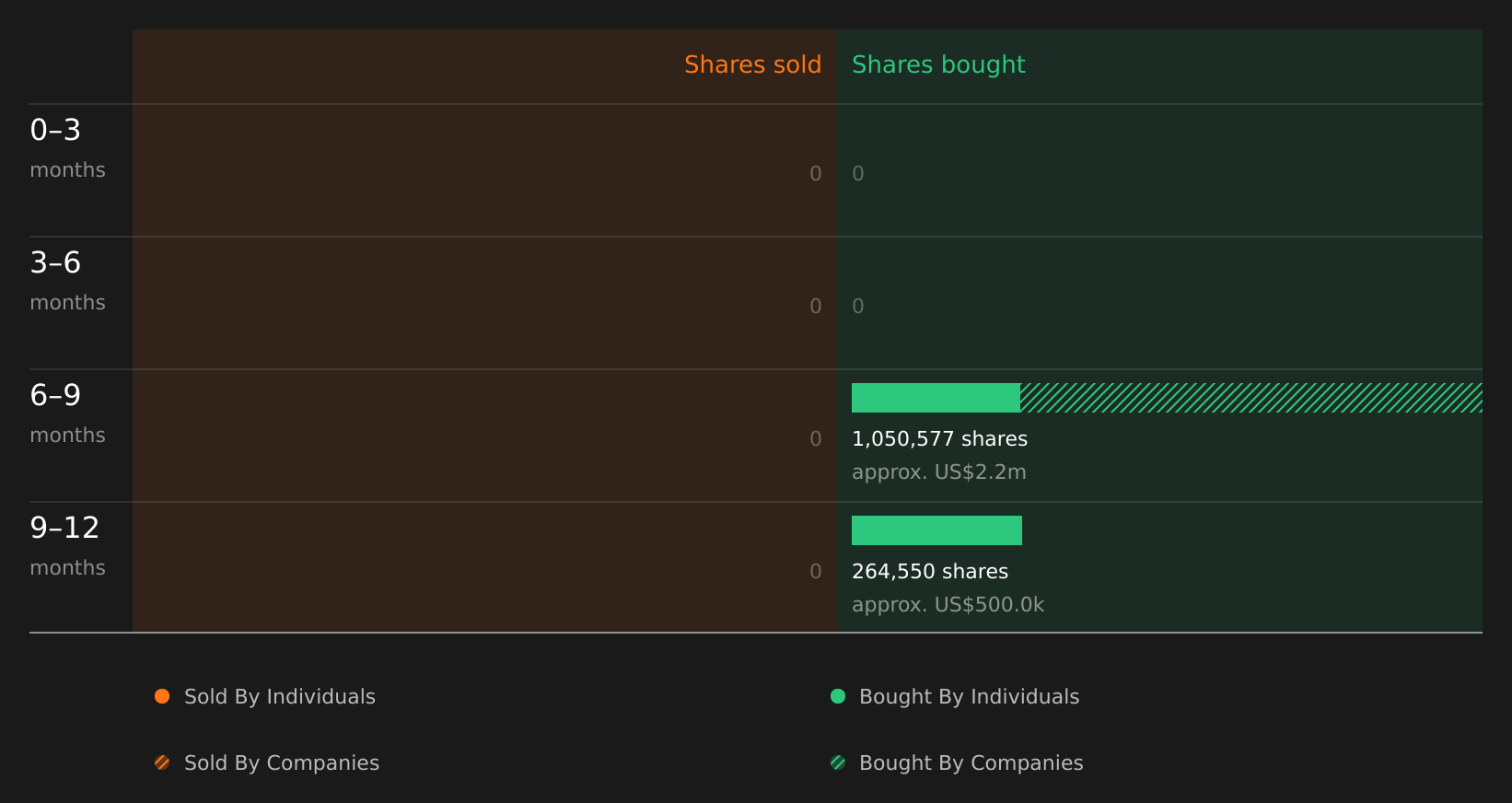
Task: Toggle the Sold By Individuals legend label
Action: click(x=280, y=697)
